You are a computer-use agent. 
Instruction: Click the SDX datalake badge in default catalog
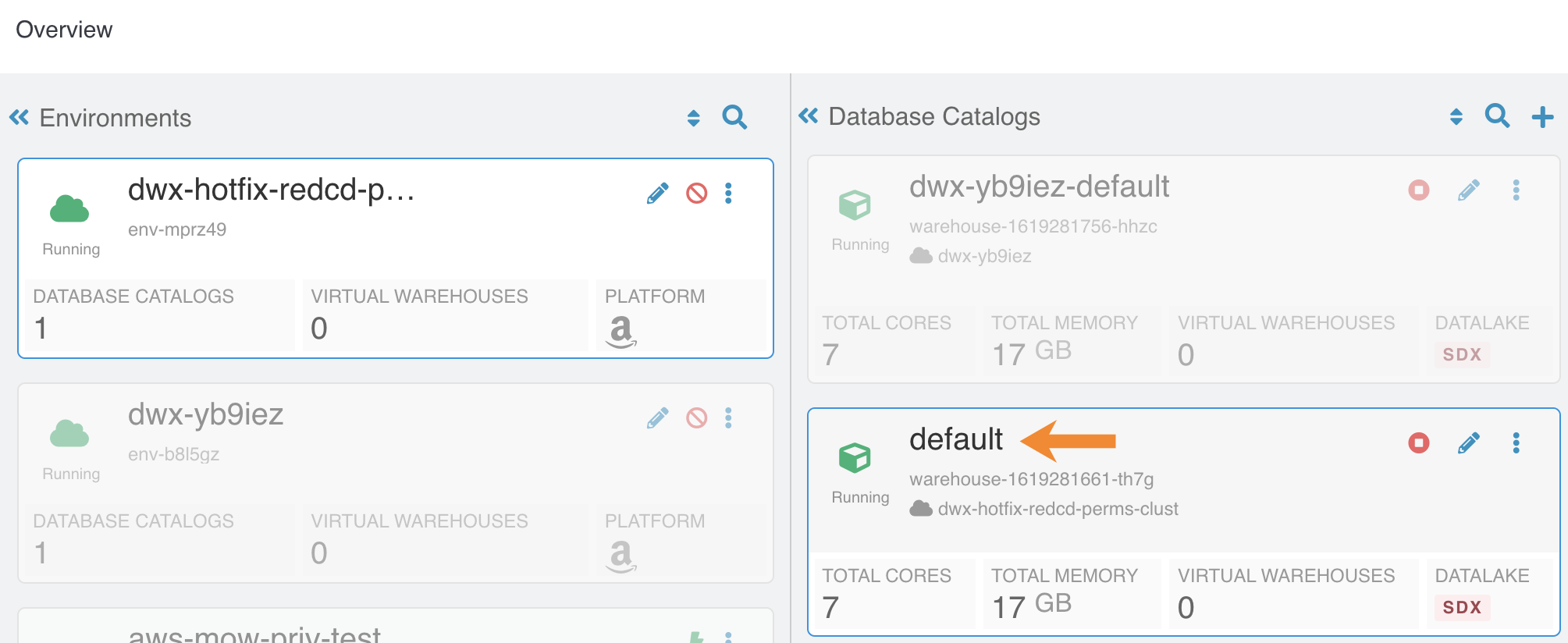[x=1461, y=607]
